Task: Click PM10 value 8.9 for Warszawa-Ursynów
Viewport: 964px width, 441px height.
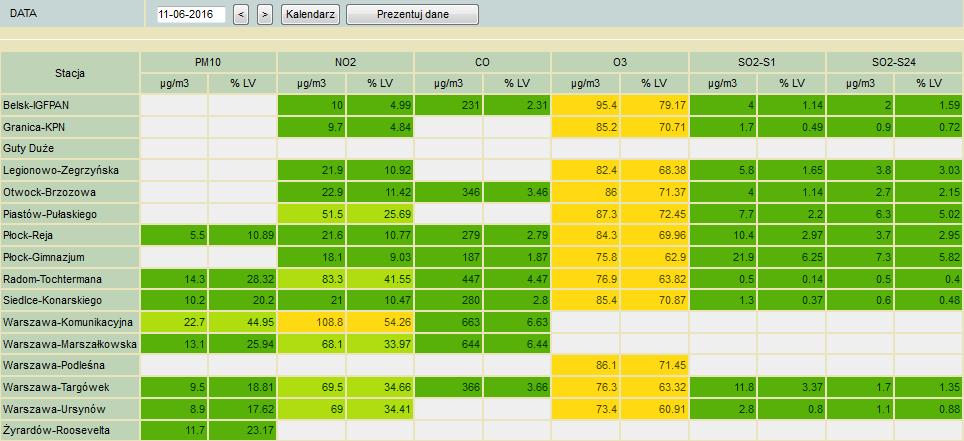Action: pos(174,409)
